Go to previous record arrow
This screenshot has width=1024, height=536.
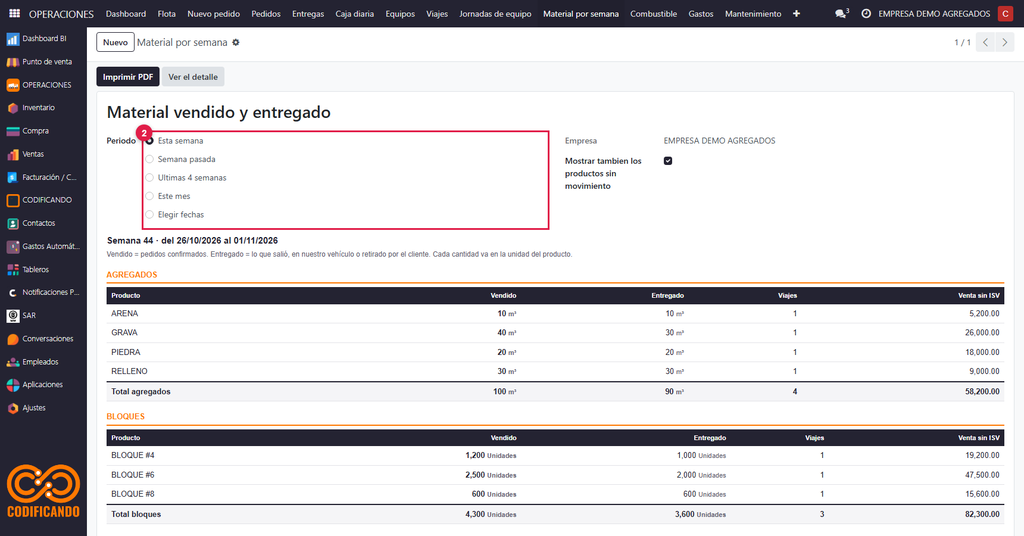985,42
